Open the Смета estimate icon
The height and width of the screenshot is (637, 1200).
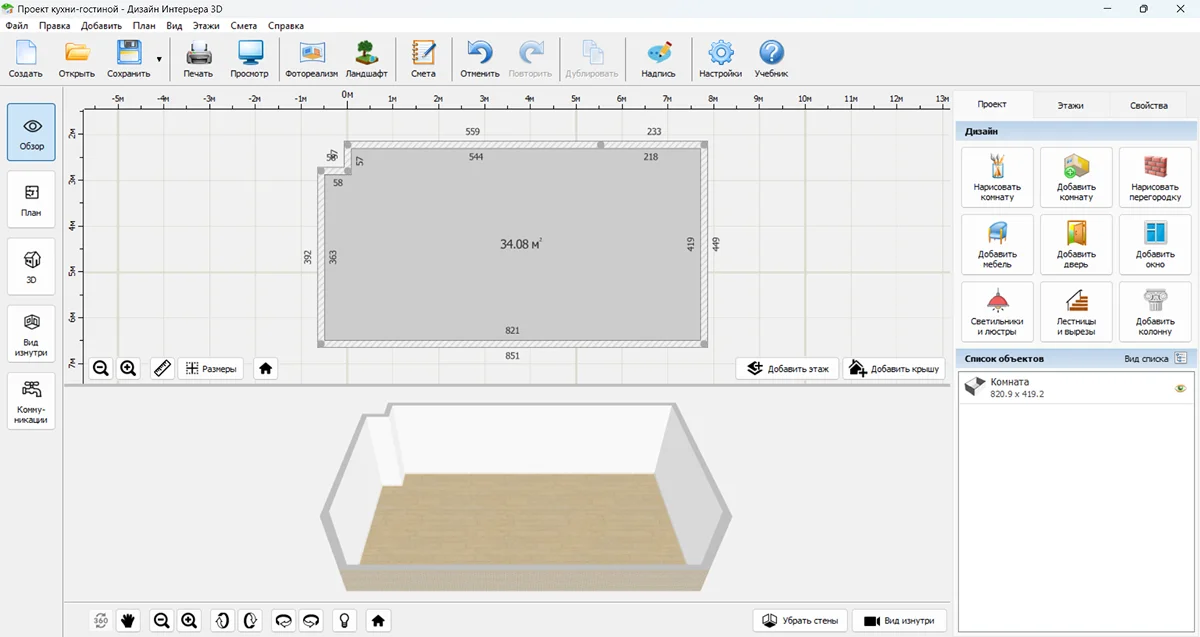pyautogui.click(x=423, y=60)
